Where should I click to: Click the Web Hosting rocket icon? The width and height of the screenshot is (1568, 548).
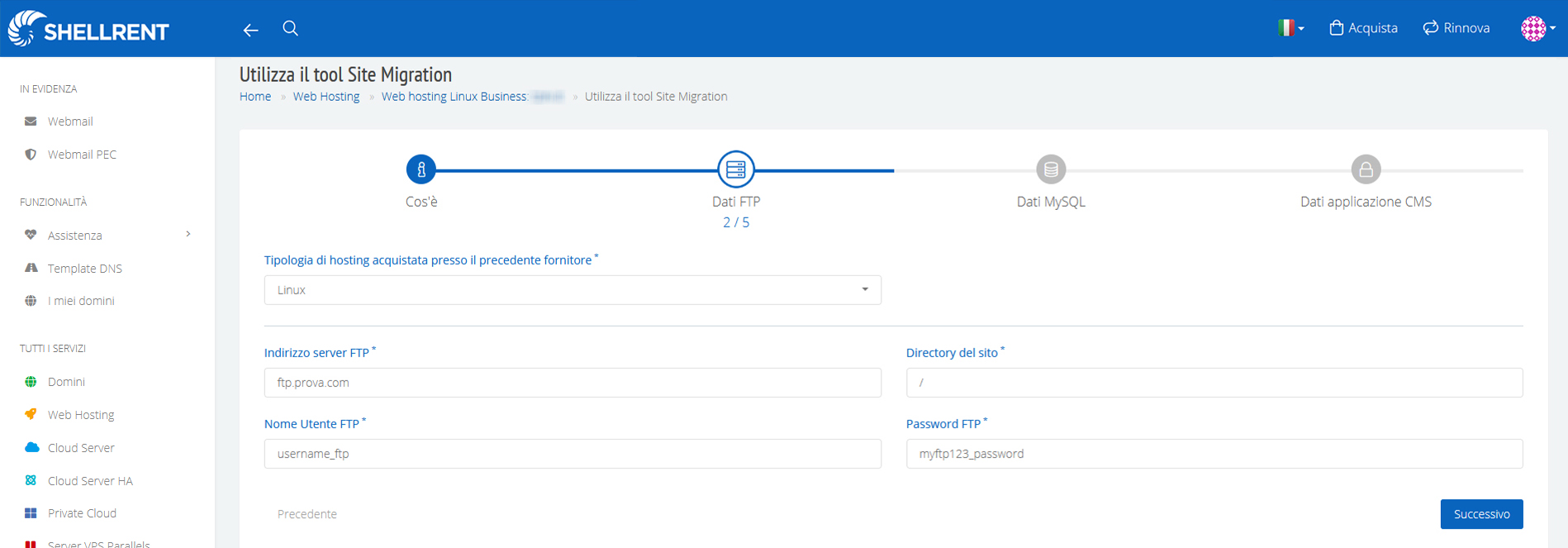pyautogui.click(x=31, y=414)
